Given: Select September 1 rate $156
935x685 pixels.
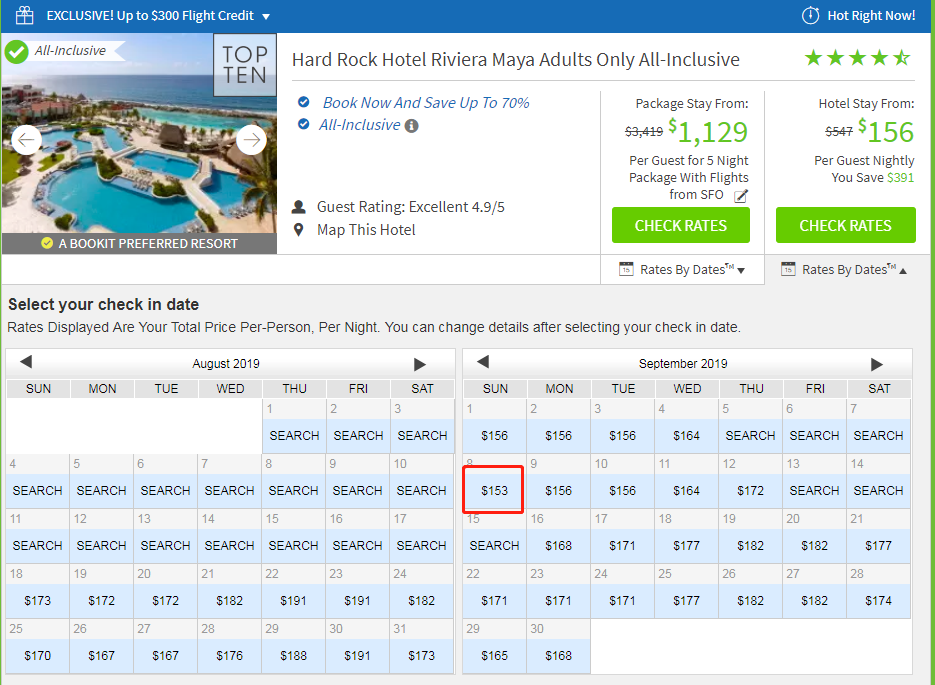Looking at the screenshot, I should click(x=494, y=436).
